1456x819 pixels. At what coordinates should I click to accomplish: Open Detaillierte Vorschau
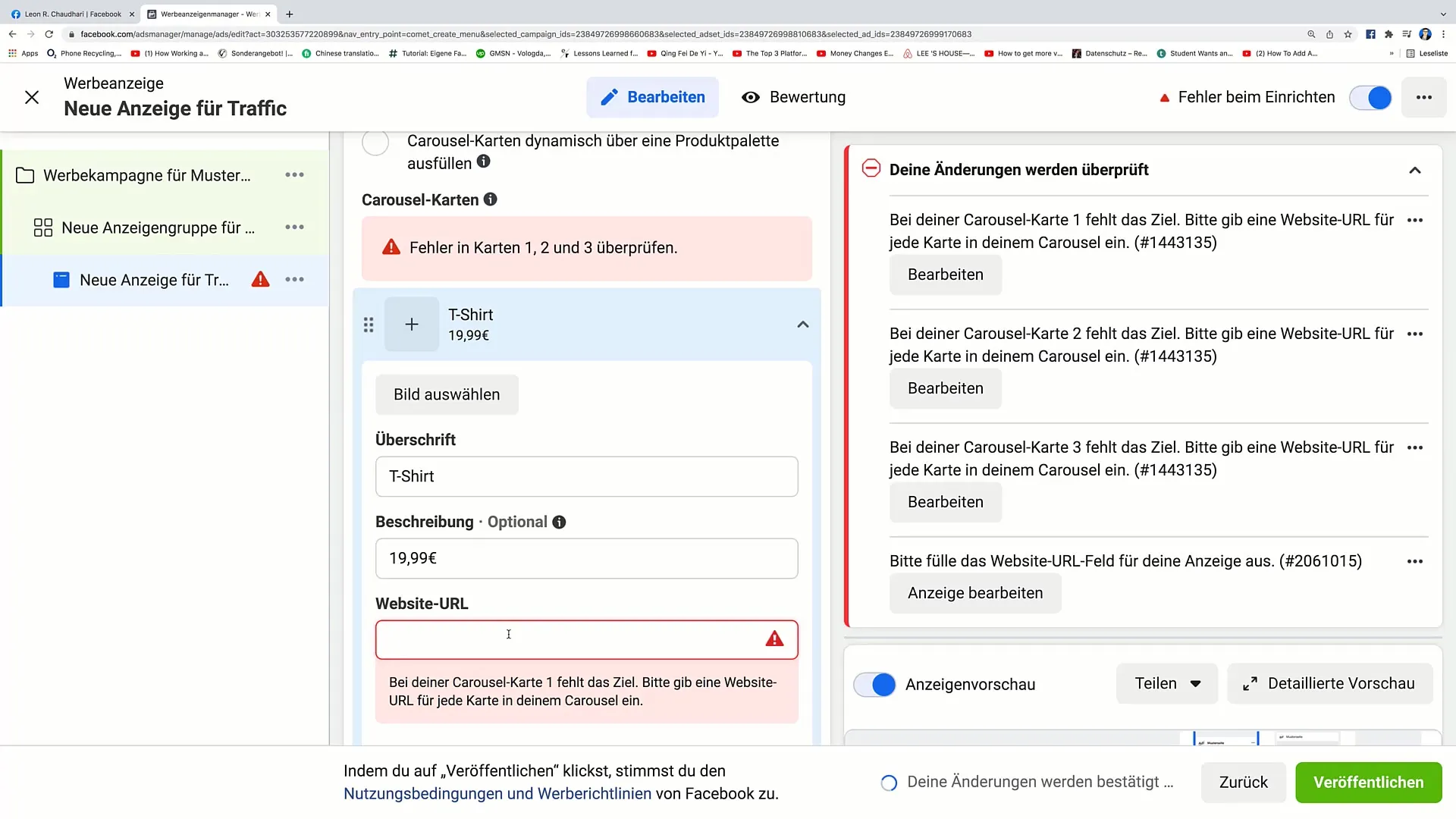1329,683
